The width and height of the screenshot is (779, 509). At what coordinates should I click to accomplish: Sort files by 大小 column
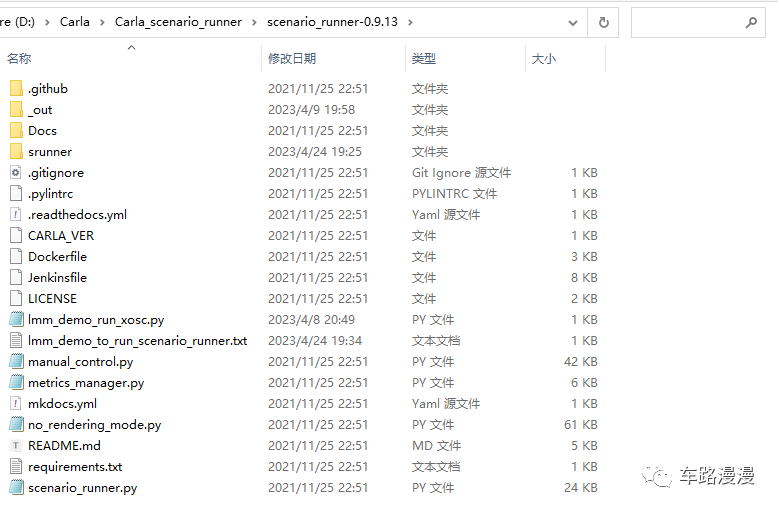tap(544, 59)
